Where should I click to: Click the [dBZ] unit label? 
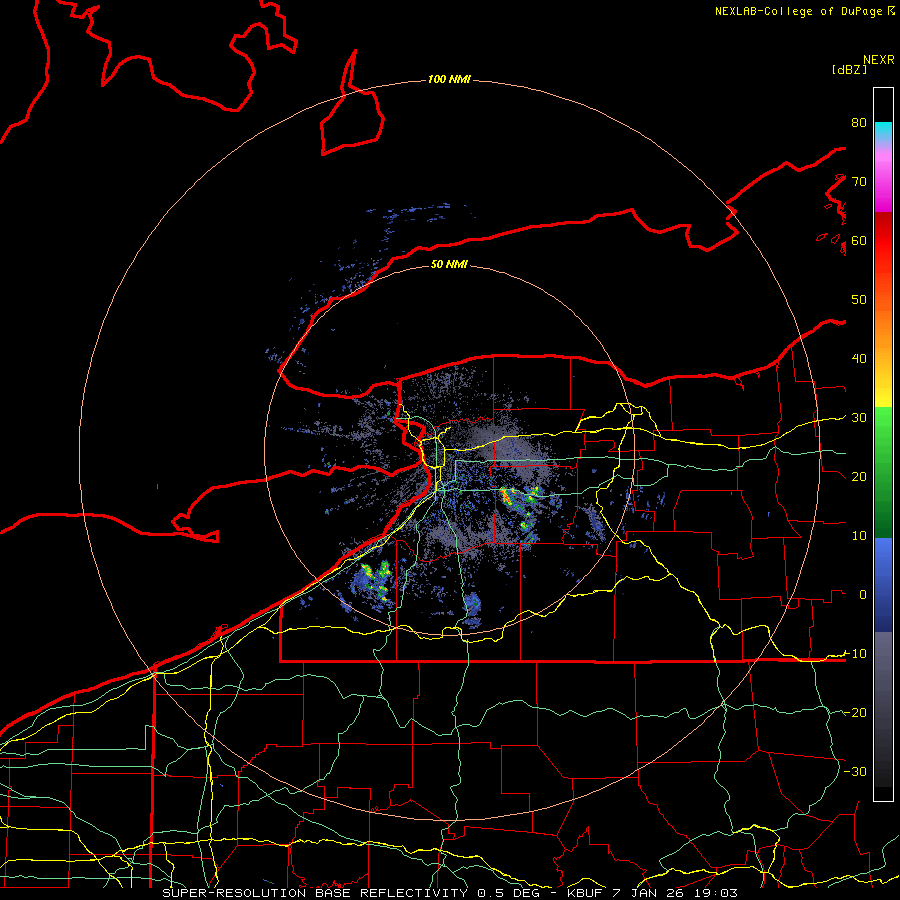[849, 69]
